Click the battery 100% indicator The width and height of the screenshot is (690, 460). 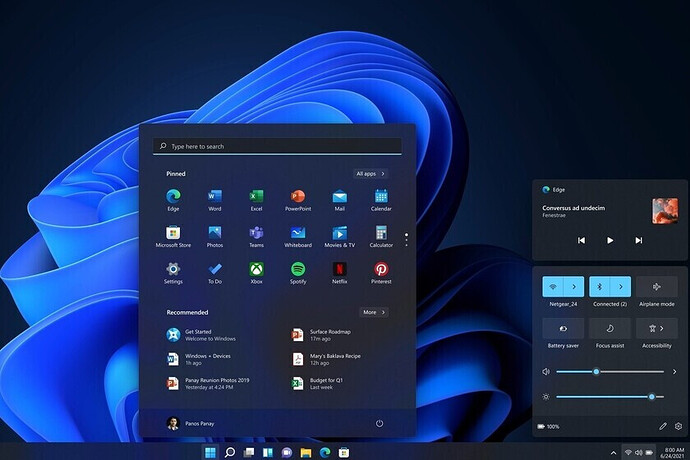[548, 426]
